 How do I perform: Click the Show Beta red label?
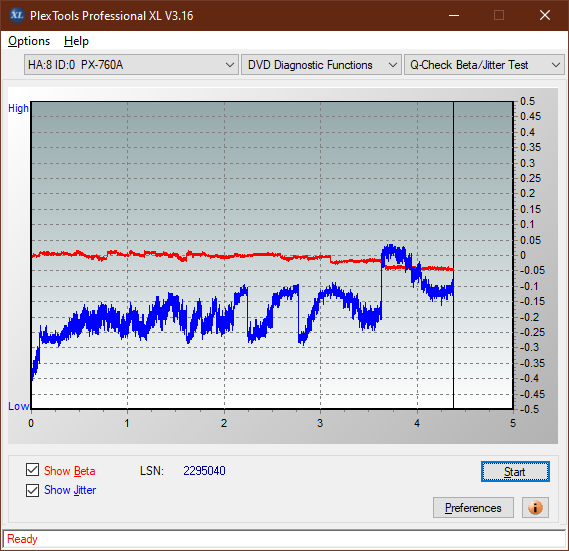pos(70,471)
